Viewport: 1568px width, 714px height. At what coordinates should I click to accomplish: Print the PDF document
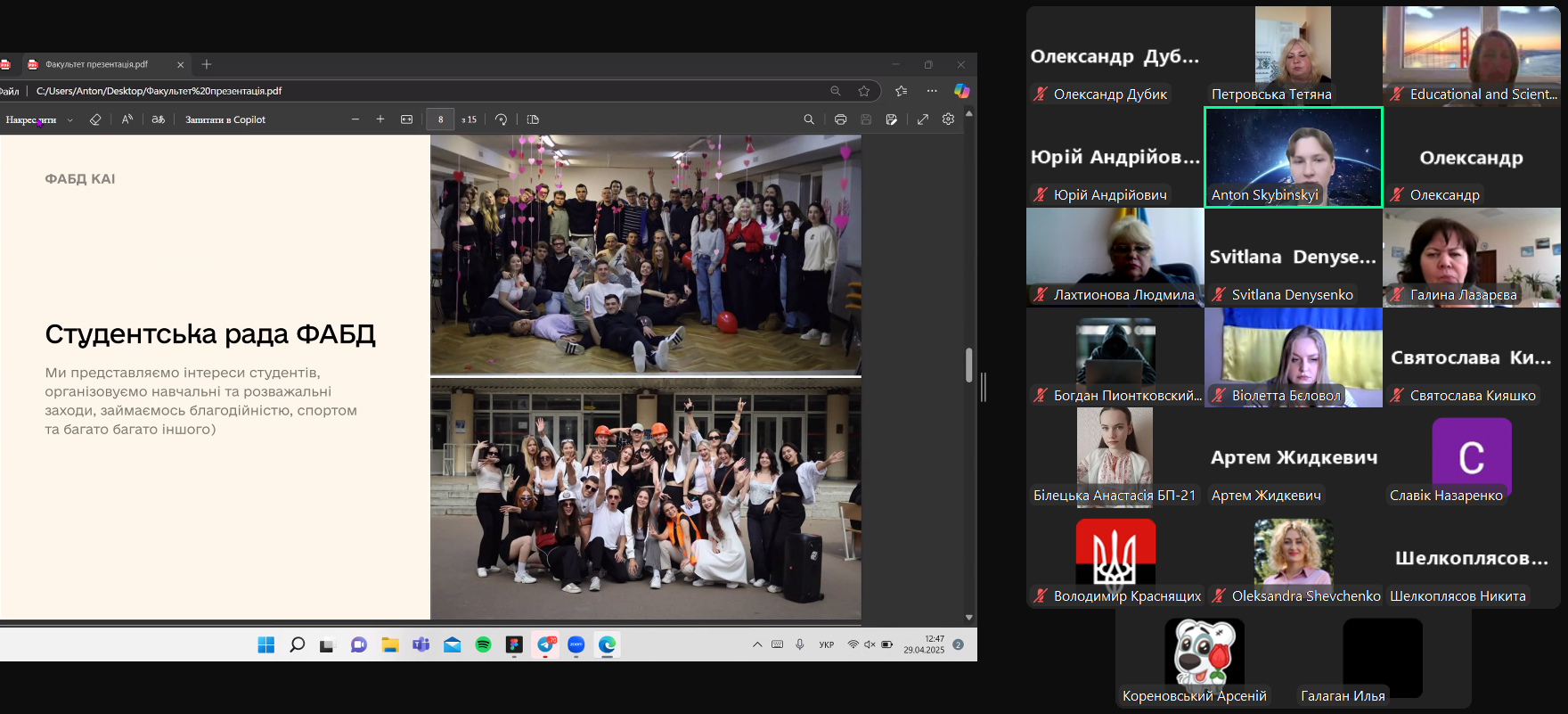[840, 119]
